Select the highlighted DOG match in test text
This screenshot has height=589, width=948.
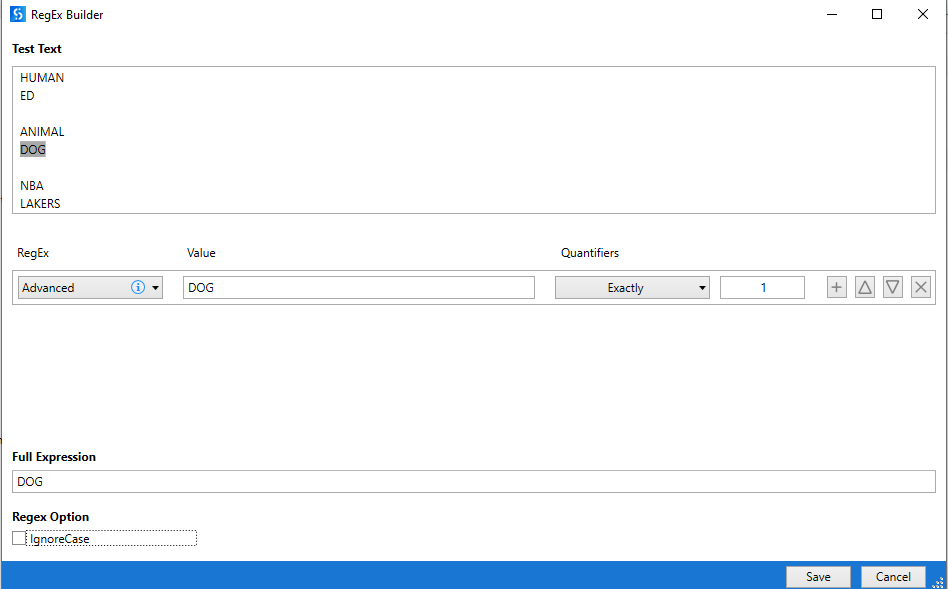[32, 149]
